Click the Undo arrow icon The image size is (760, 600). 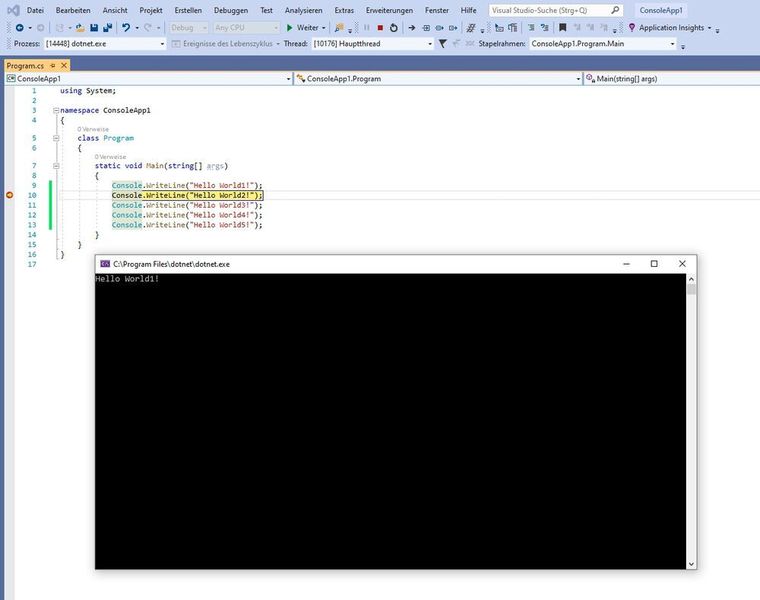(126, 28)
